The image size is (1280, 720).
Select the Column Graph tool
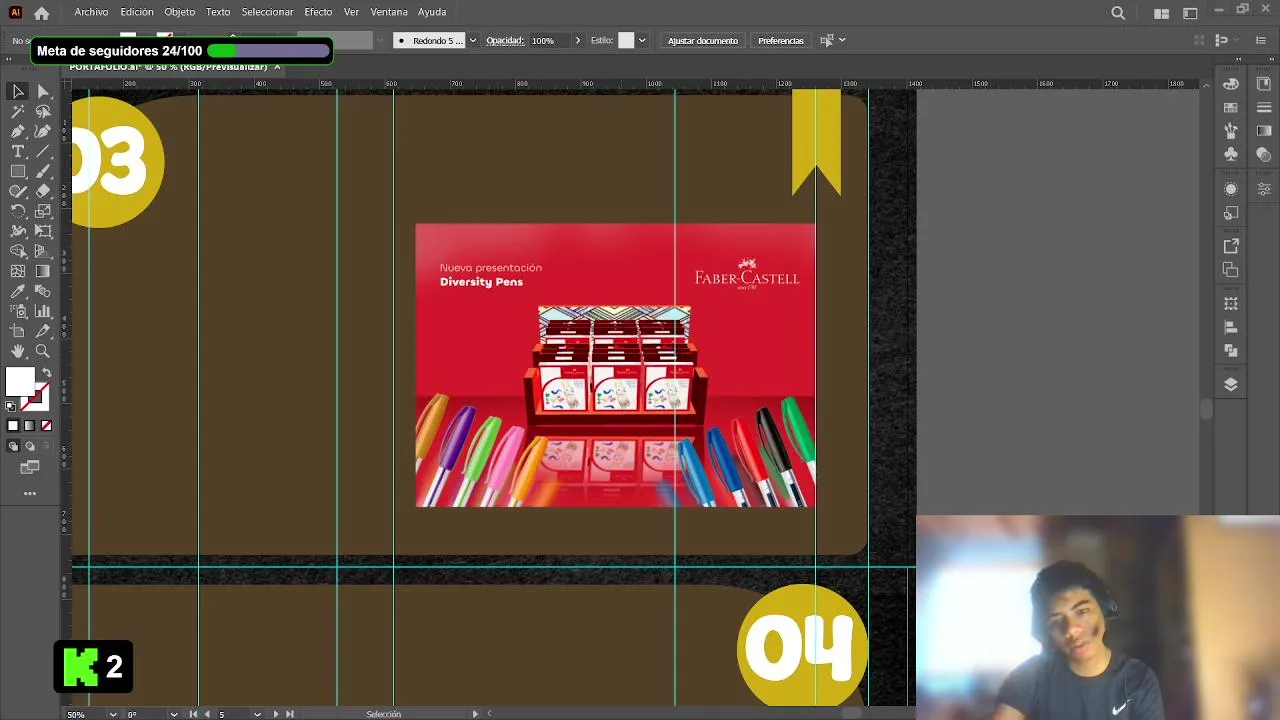(x=43, y=311)
